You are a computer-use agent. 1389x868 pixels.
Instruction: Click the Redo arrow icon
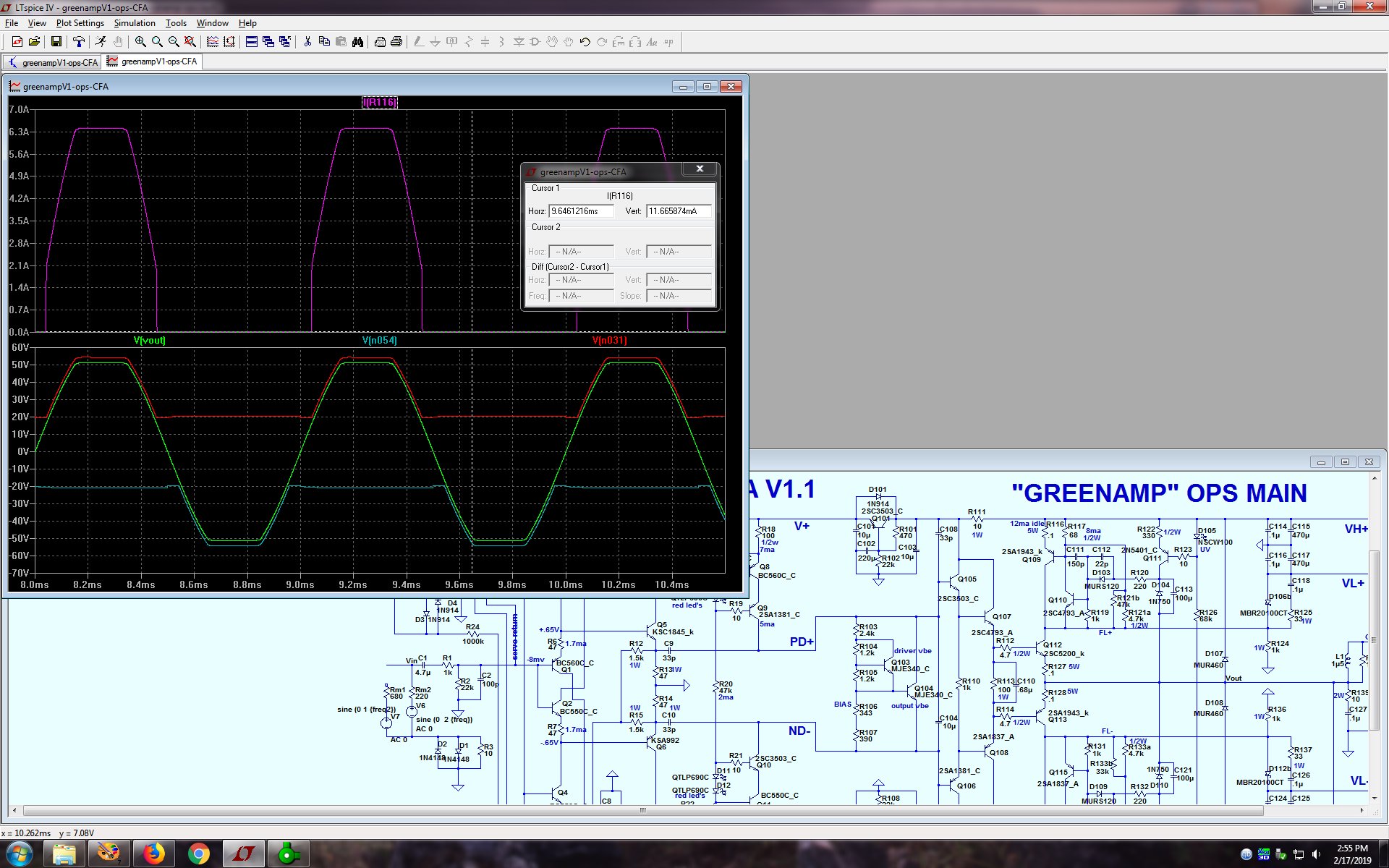(602, 42)
